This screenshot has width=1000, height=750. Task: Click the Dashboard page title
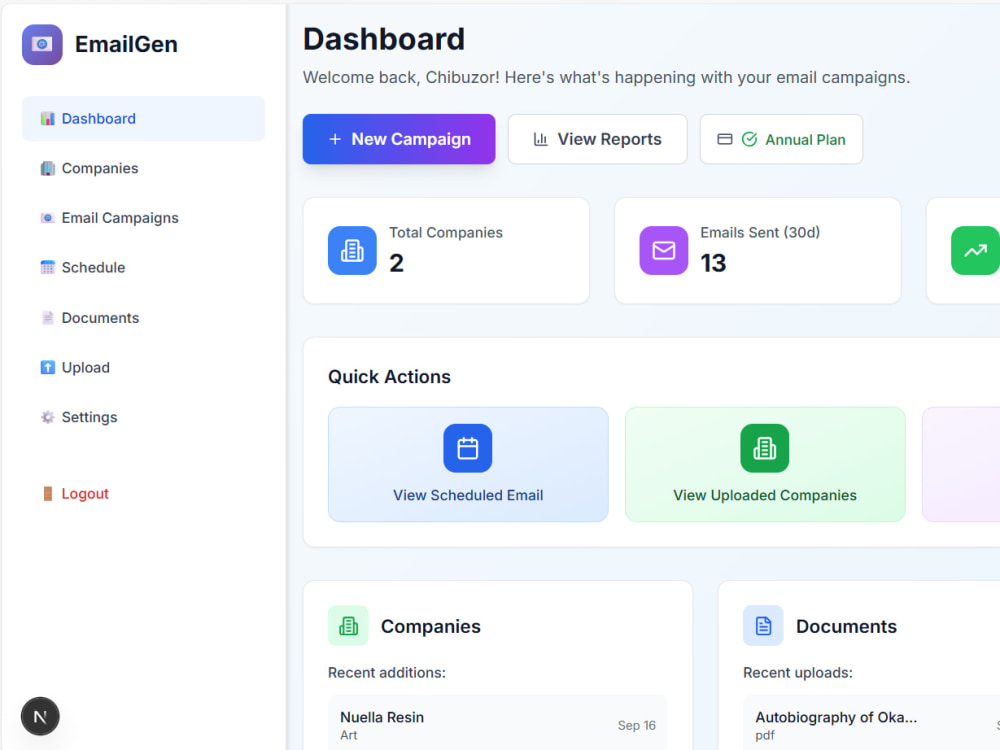click(383, 39)
